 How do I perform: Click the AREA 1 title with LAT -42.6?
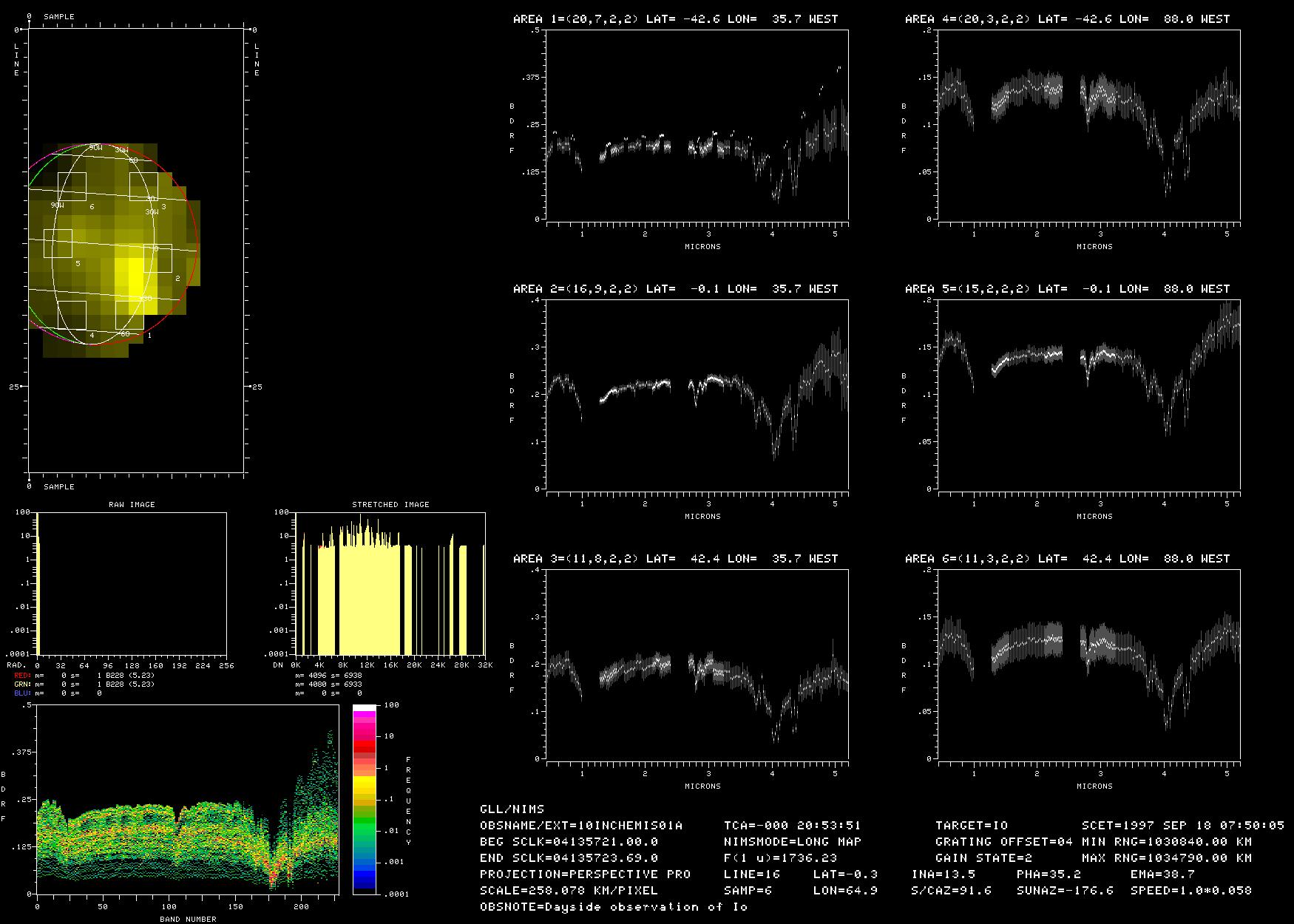point(675,19)
